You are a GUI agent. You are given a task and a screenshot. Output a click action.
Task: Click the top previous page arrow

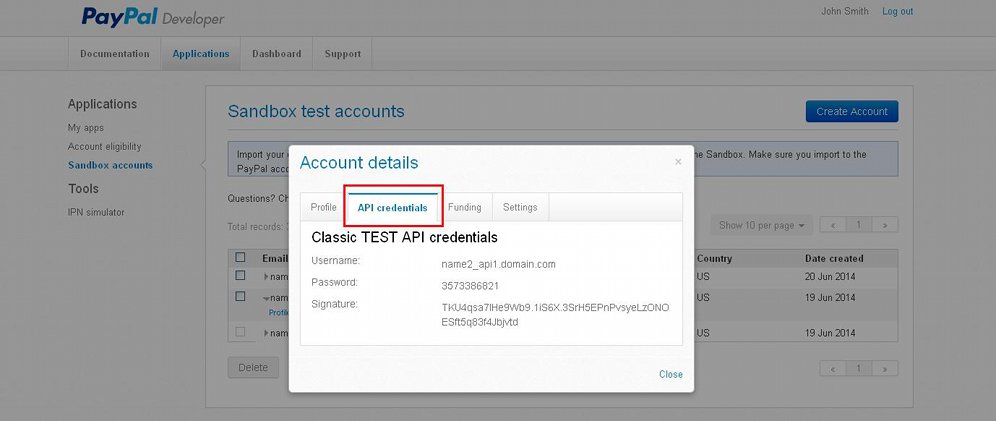coord(833,225)
